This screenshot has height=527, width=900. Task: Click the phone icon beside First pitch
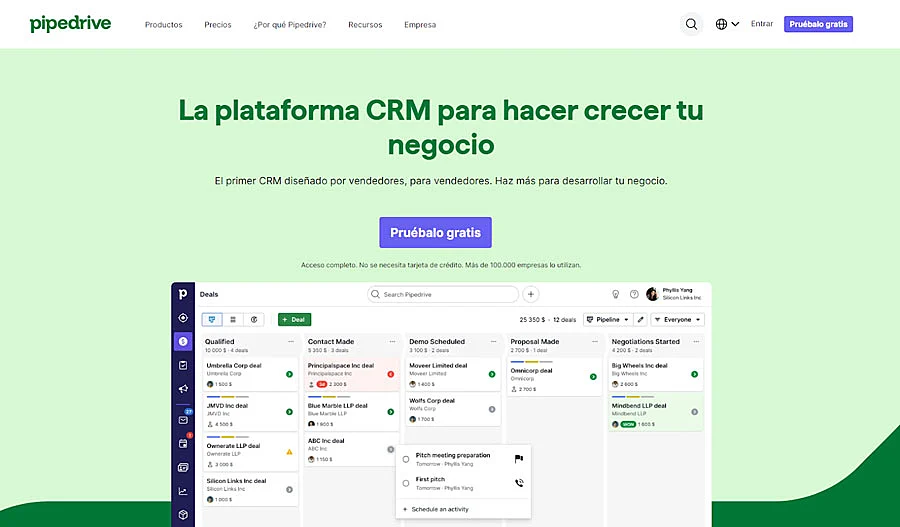click(519, 483)
